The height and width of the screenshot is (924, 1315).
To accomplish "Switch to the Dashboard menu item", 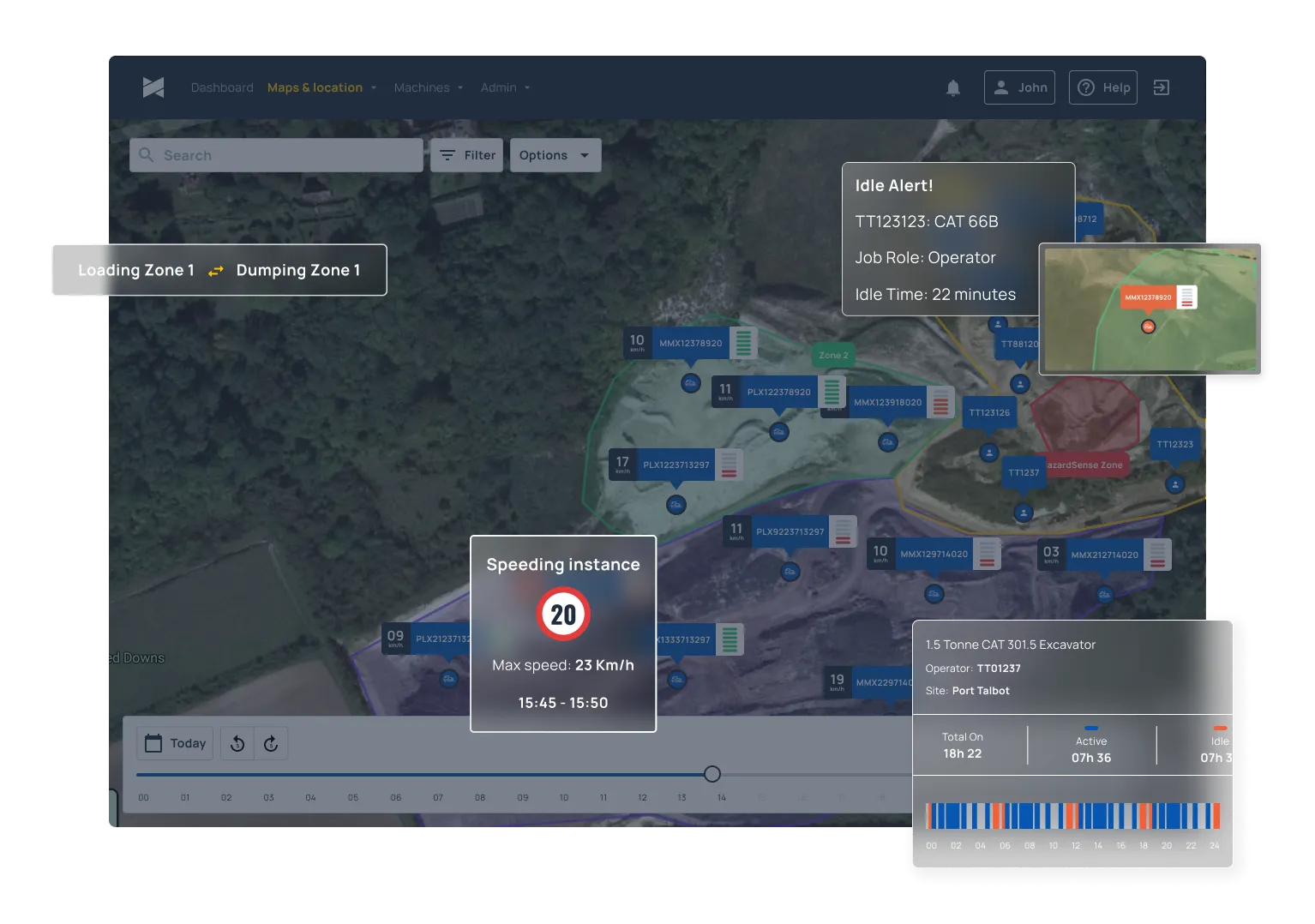I will point(221,87).
